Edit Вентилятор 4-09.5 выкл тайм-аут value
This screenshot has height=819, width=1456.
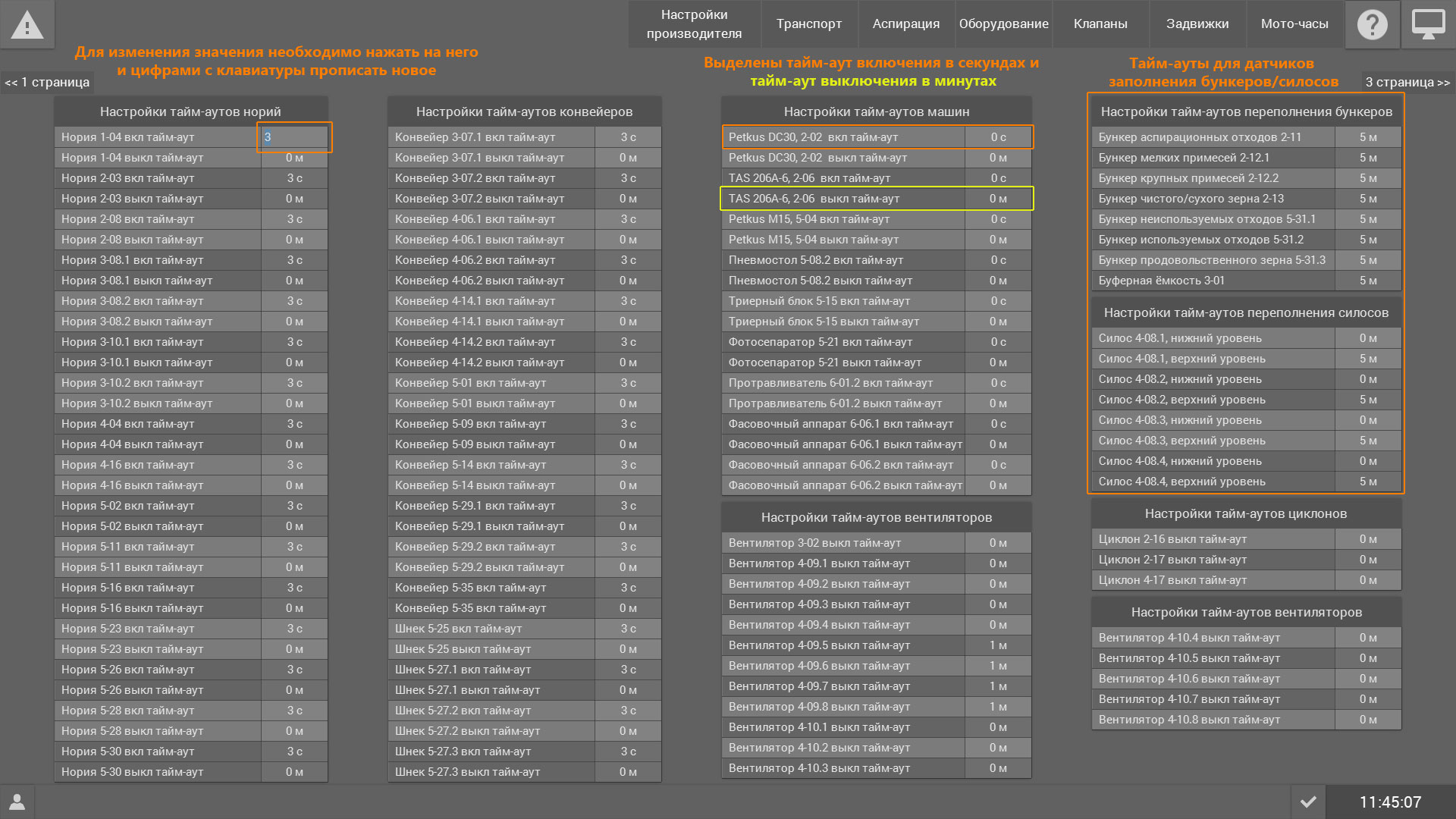[x=998, y=645]
